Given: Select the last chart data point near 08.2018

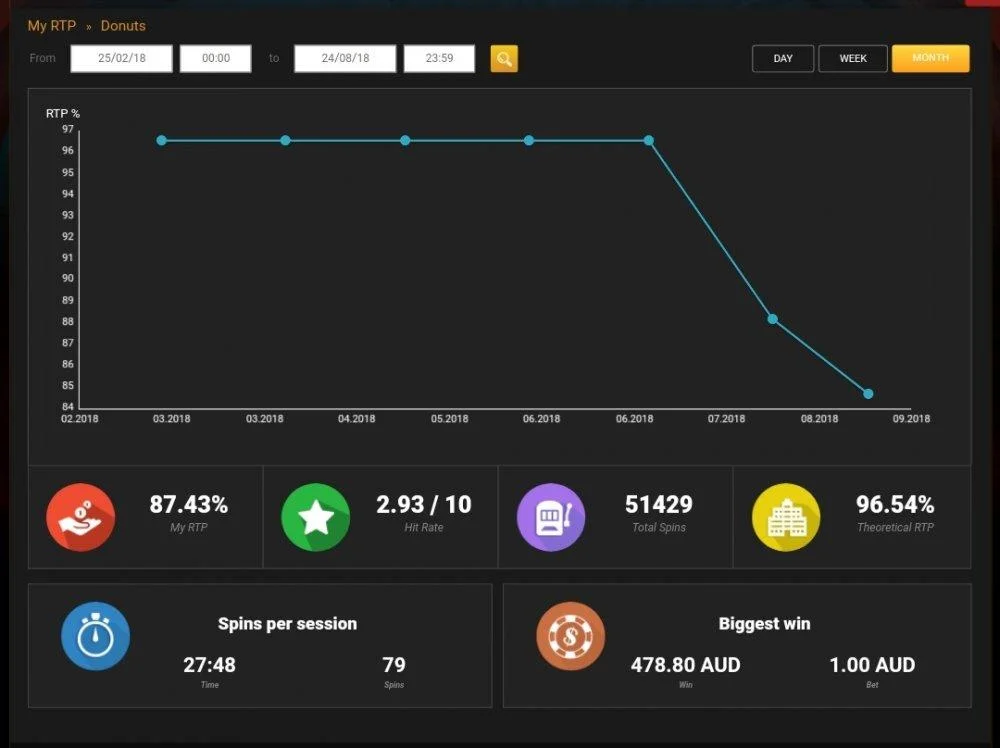Looking at the screenshot, I should point(868,394).
